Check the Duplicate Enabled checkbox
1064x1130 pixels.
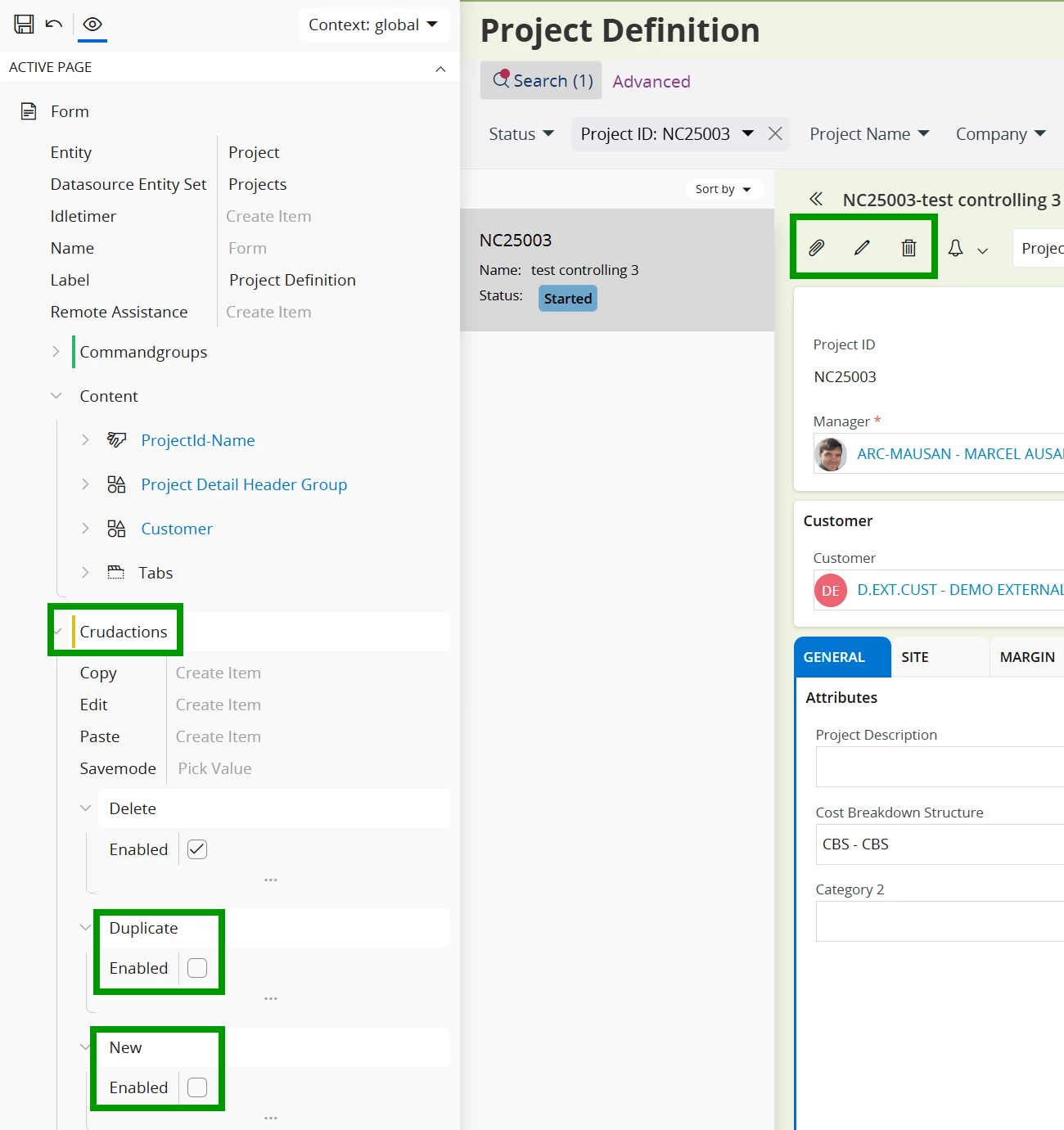click(x=197, y=968)
